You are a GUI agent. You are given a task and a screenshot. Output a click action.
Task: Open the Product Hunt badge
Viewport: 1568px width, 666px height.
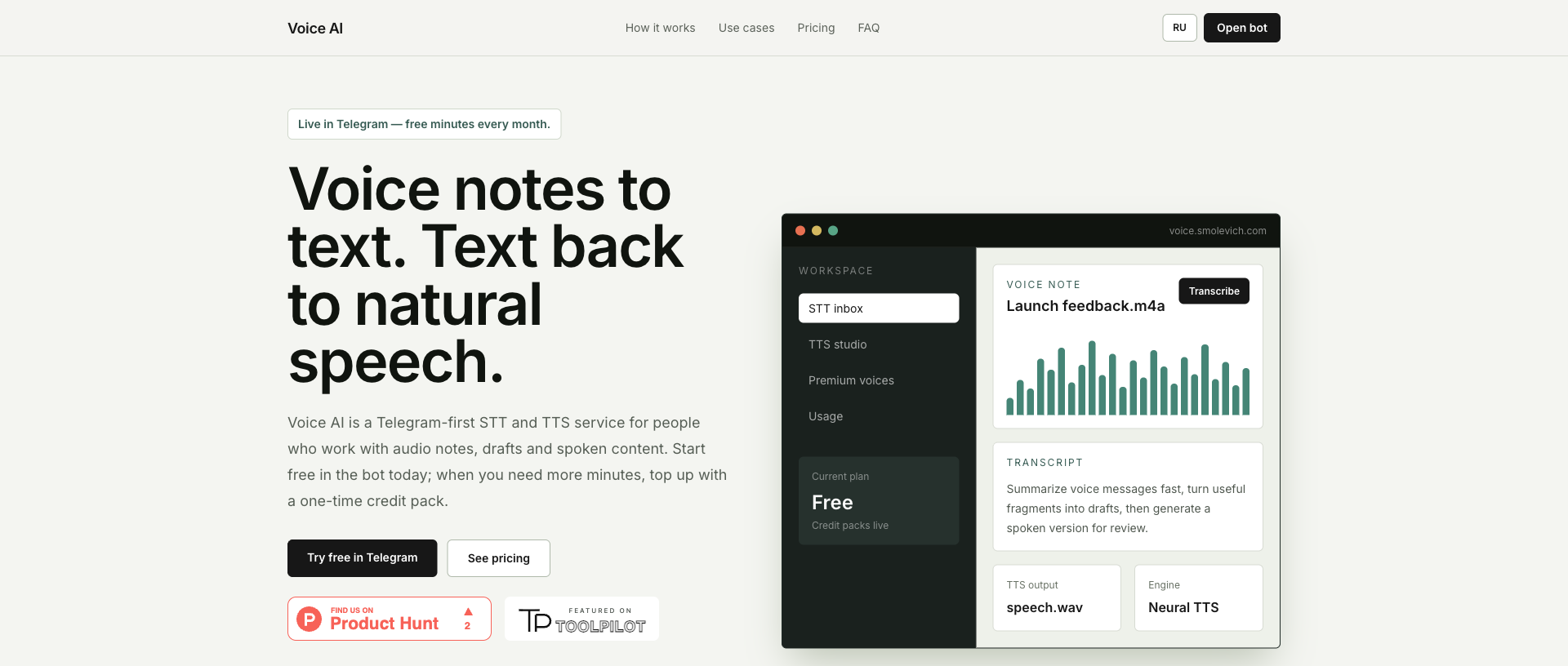click(x=389, y=619)
